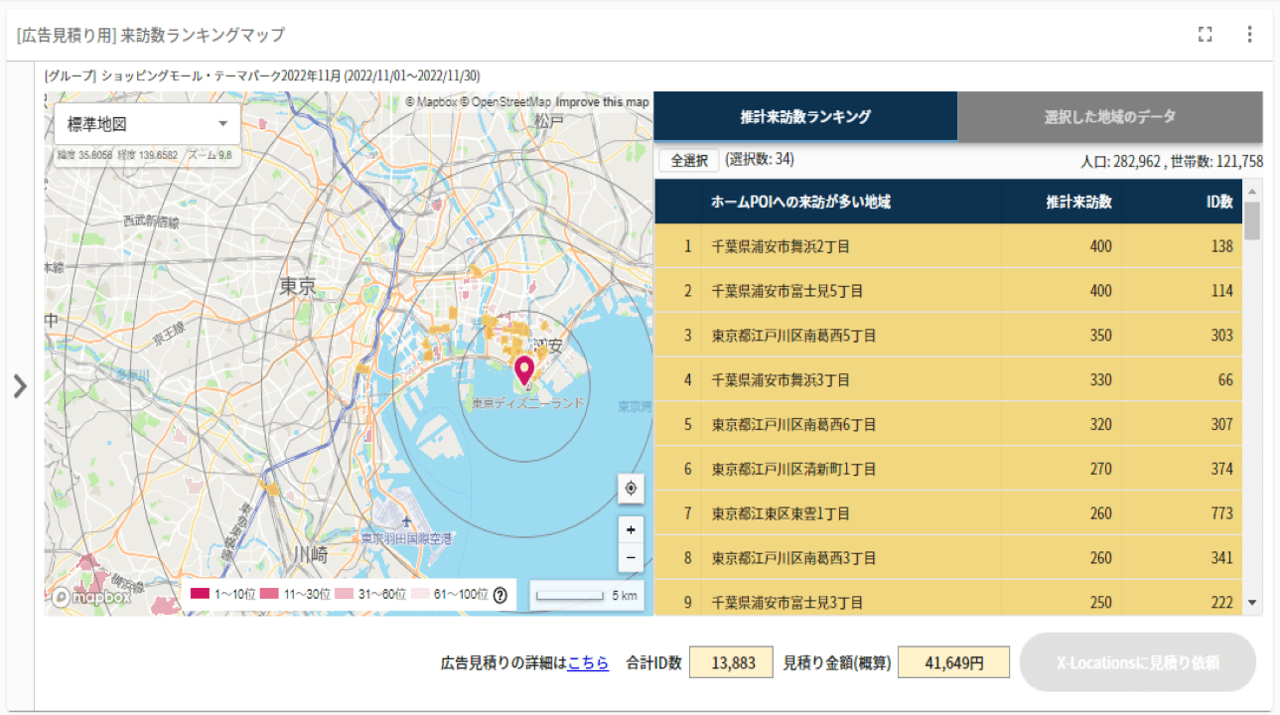
Task: Click the pink location pin marker
Action: [x=524, y=372]
